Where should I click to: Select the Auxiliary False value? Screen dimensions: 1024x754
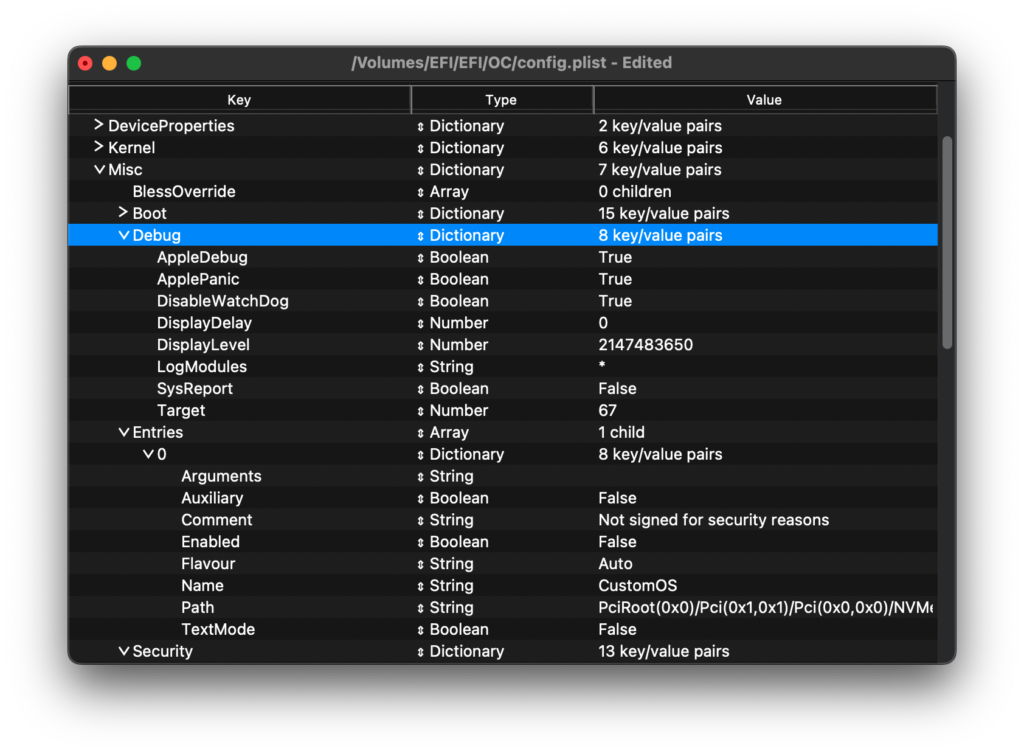(617, 498)
